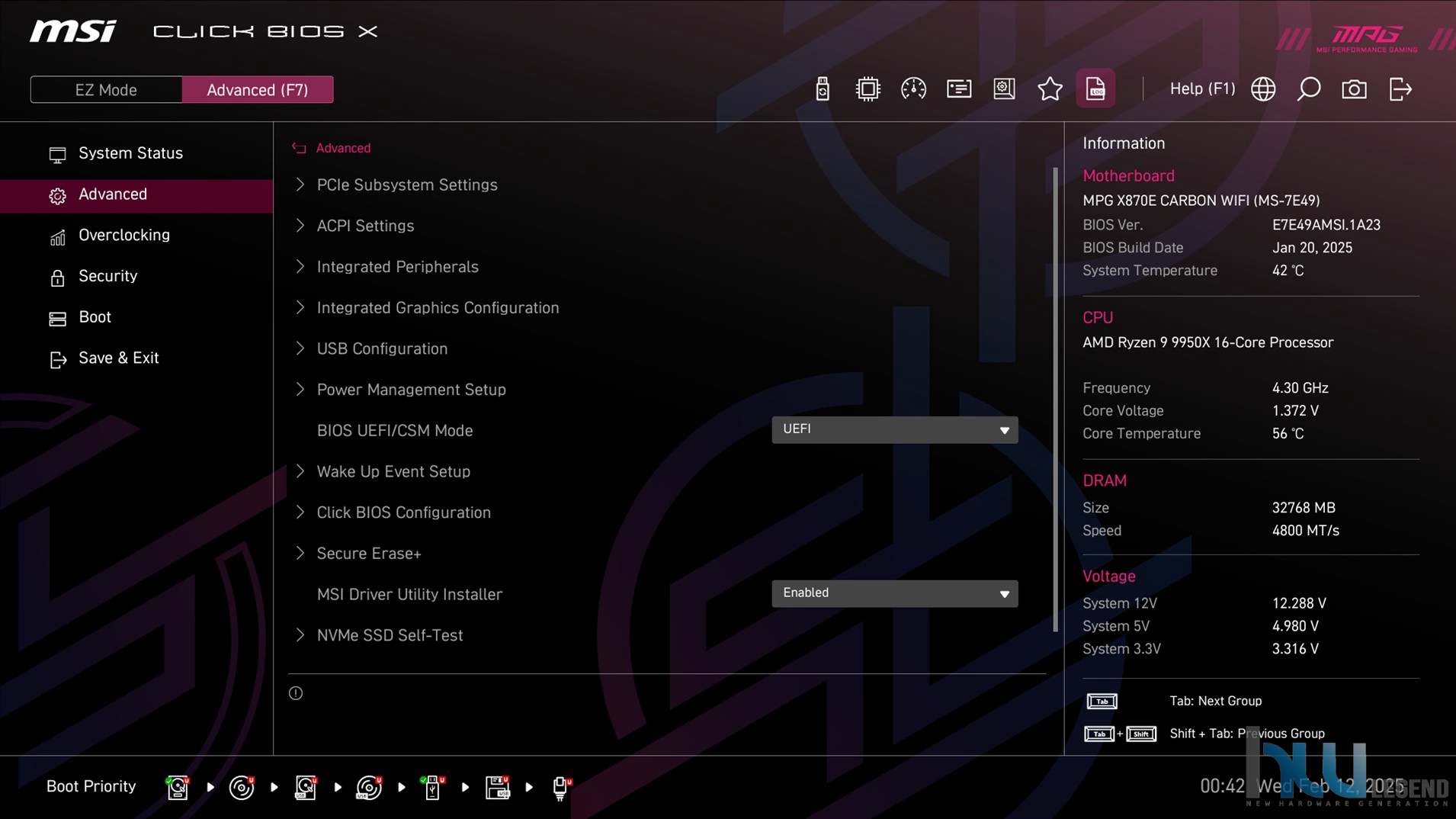Click the MSI Driver Utility Installer label
The image size is (1456, 819).
coord(409,595)
